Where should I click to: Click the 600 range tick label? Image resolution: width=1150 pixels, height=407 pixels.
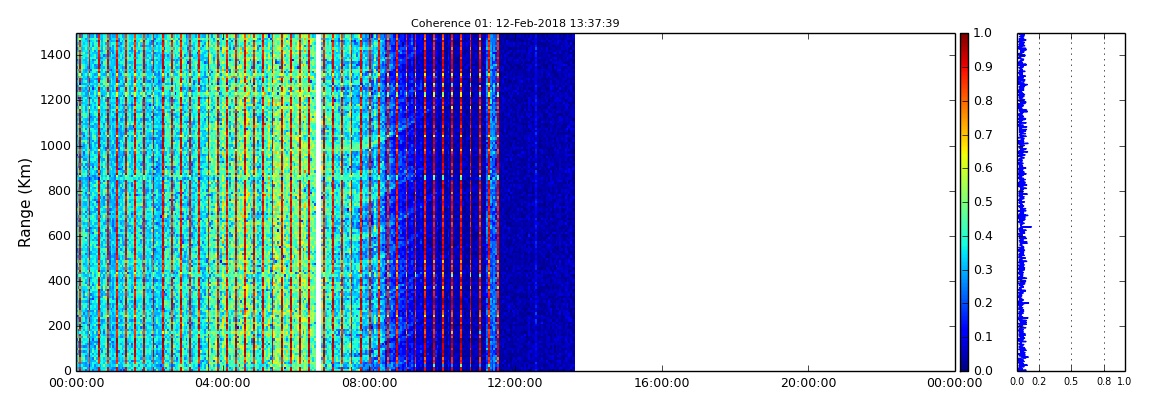point(59,235)
